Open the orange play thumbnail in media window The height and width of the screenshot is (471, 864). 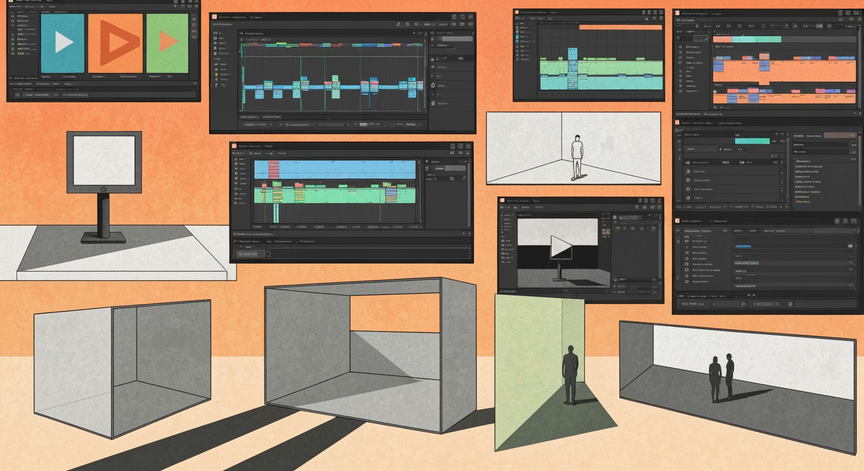coord(116,44)
